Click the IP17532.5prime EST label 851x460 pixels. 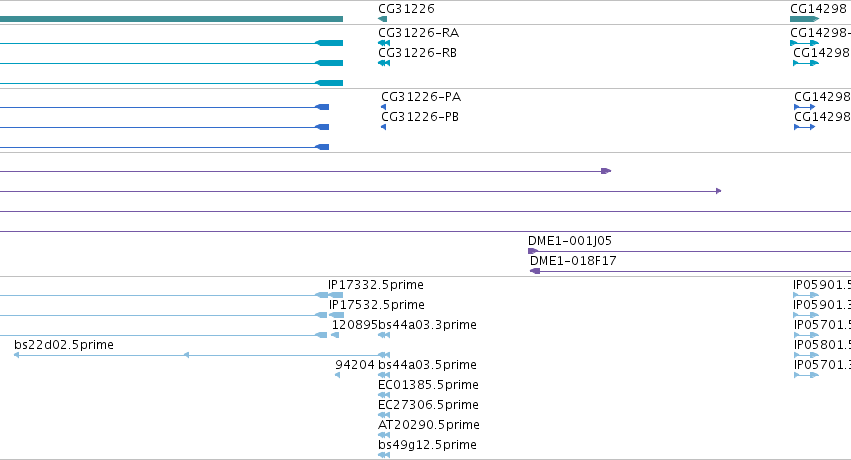pos(377,305)
